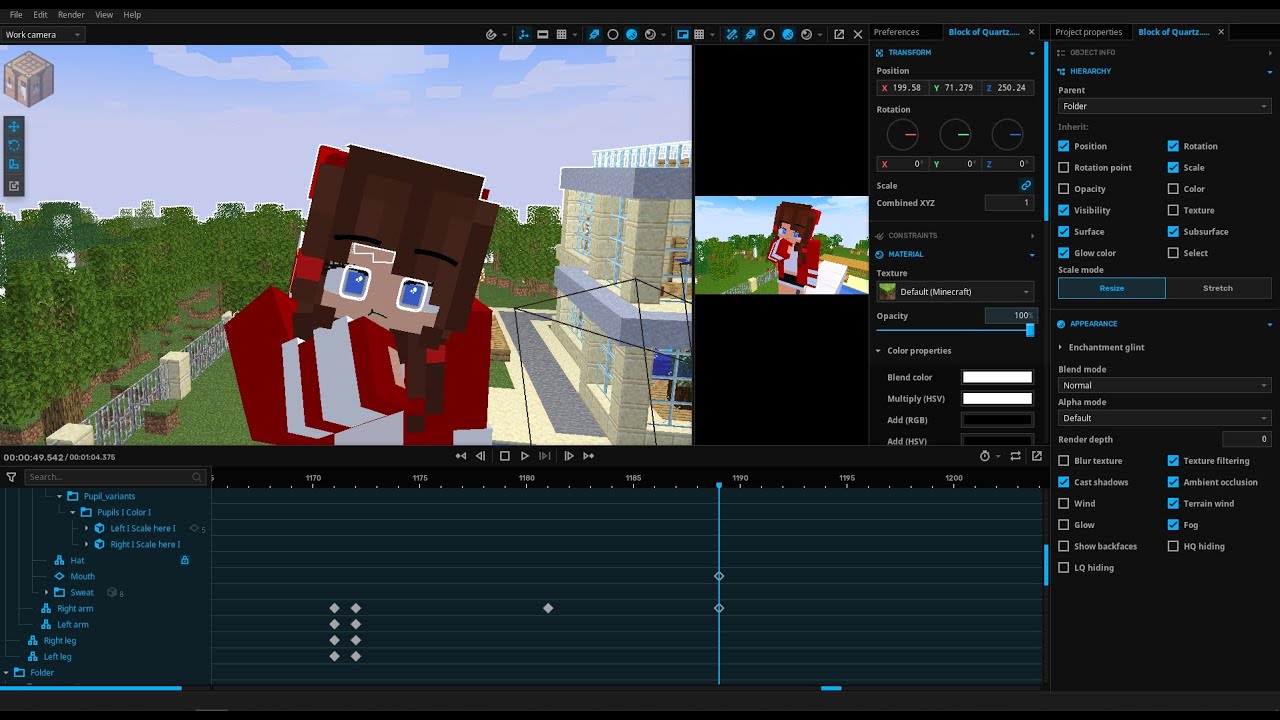
Task: Toggle the secondary view window icon
Action: coord(683,34)
